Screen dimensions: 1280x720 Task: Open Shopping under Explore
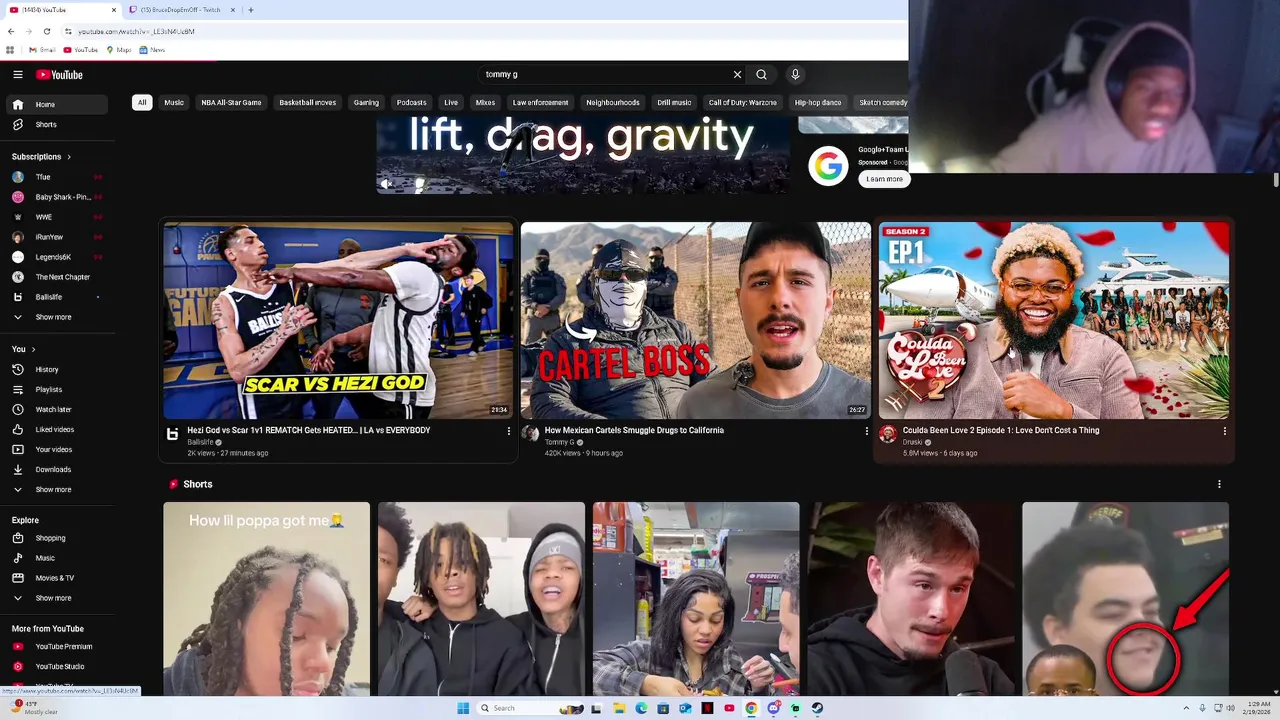pos(56,538)
